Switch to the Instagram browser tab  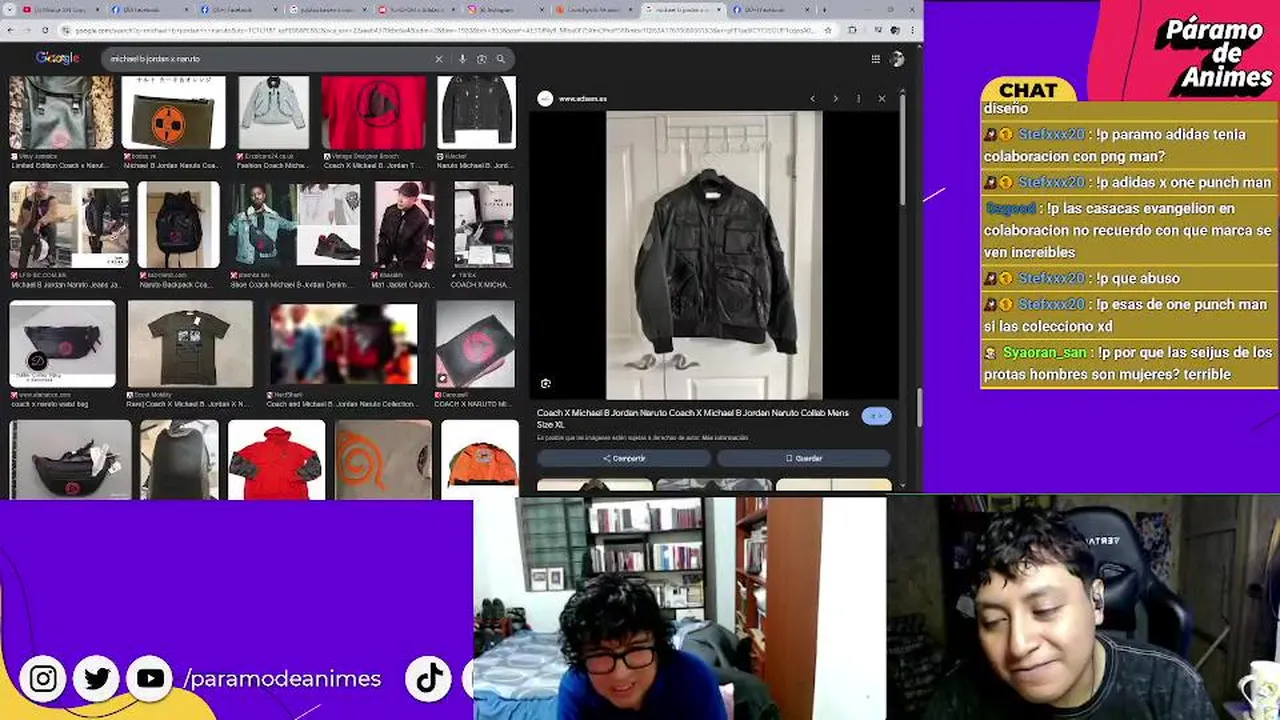pos(505,9)
